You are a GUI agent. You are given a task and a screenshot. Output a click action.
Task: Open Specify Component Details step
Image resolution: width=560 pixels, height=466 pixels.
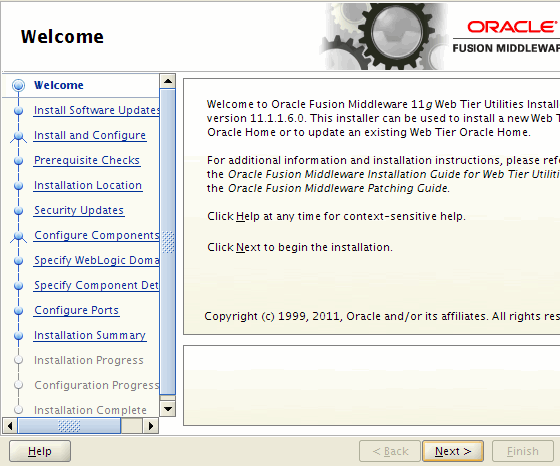(x=96, y=285)
